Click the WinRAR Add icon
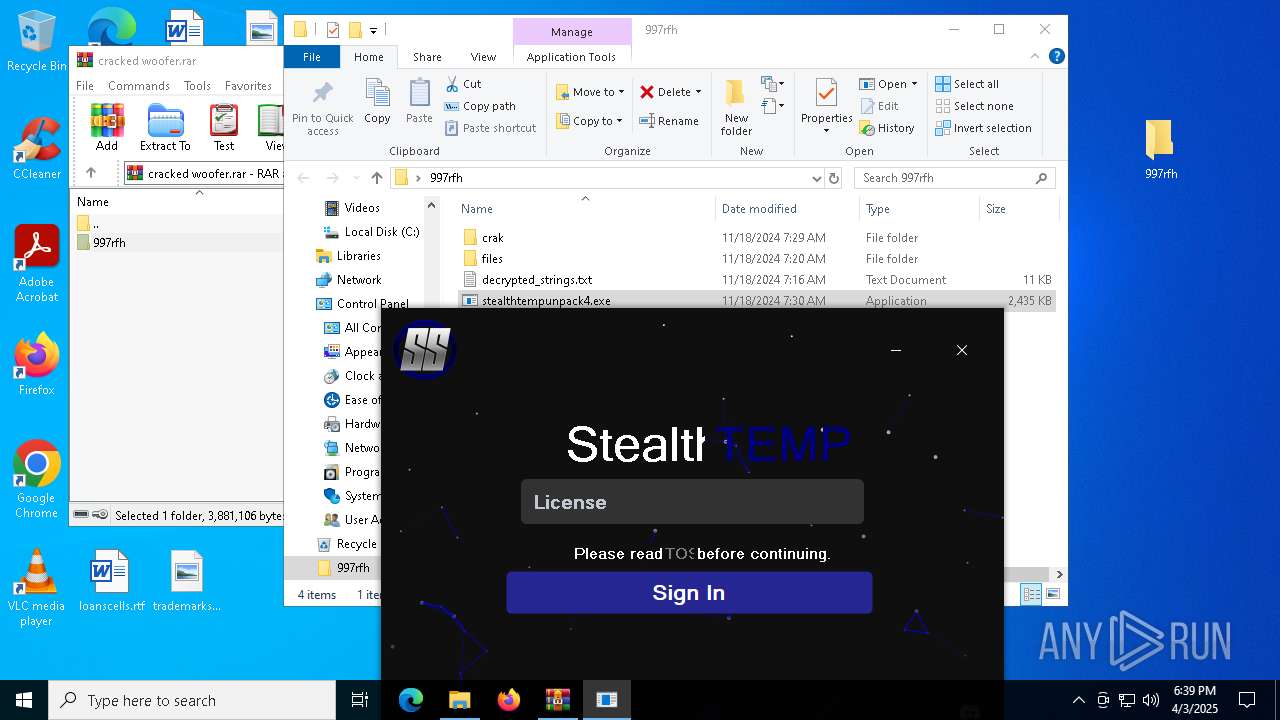Screen dimensions: 1280x720 coord(107,127)
